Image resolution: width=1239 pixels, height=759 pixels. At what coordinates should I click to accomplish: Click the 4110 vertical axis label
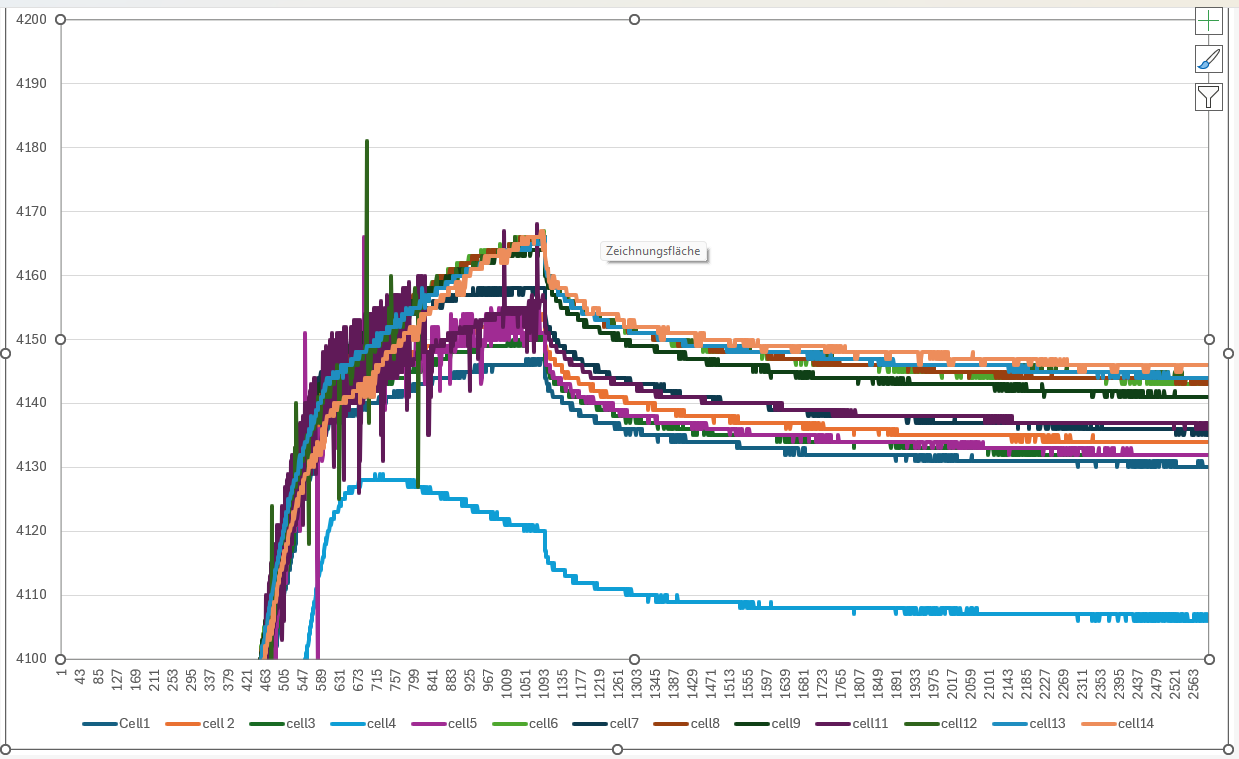pos(31,595)
